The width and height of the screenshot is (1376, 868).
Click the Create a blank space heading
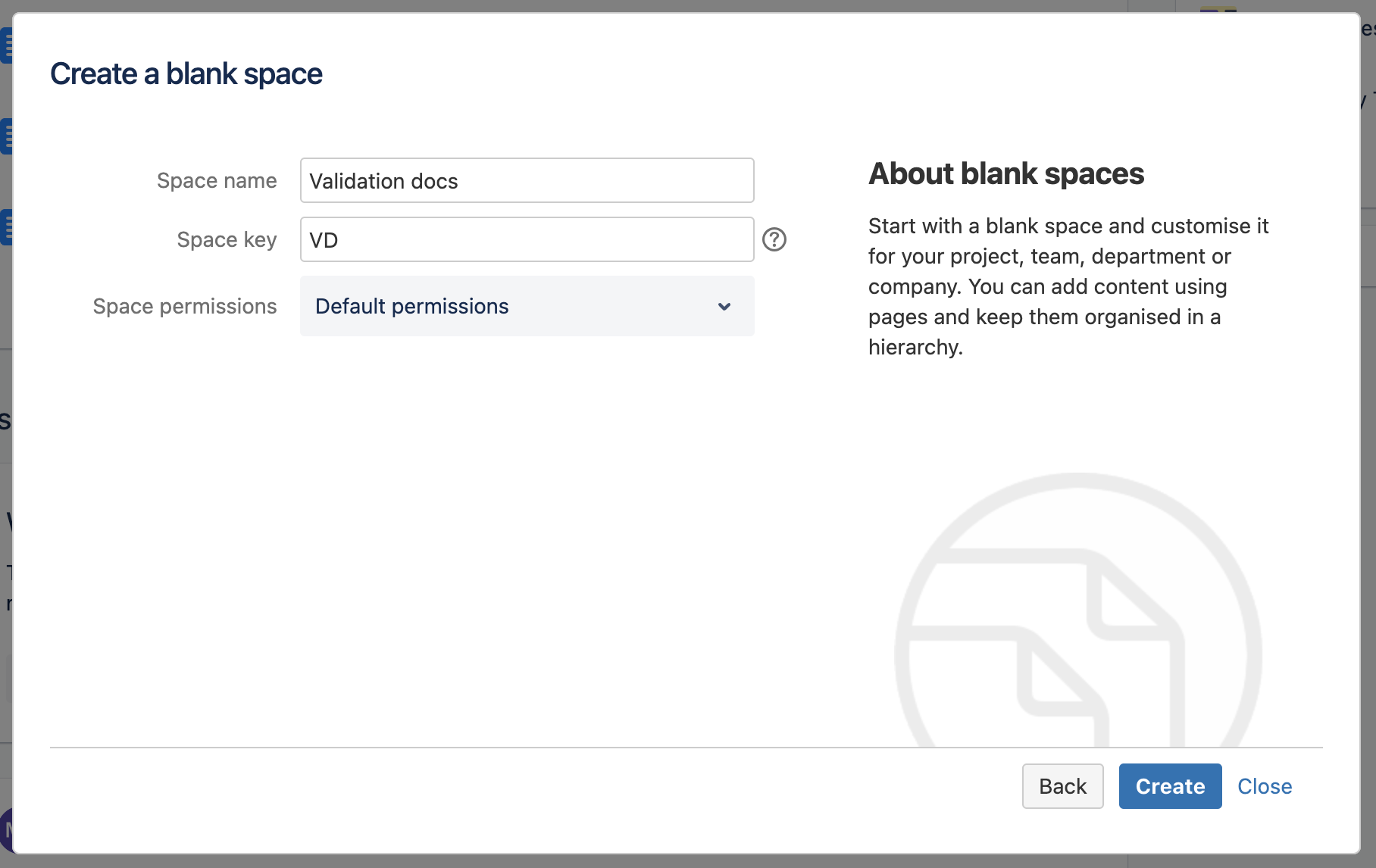(x=186, y=73)
